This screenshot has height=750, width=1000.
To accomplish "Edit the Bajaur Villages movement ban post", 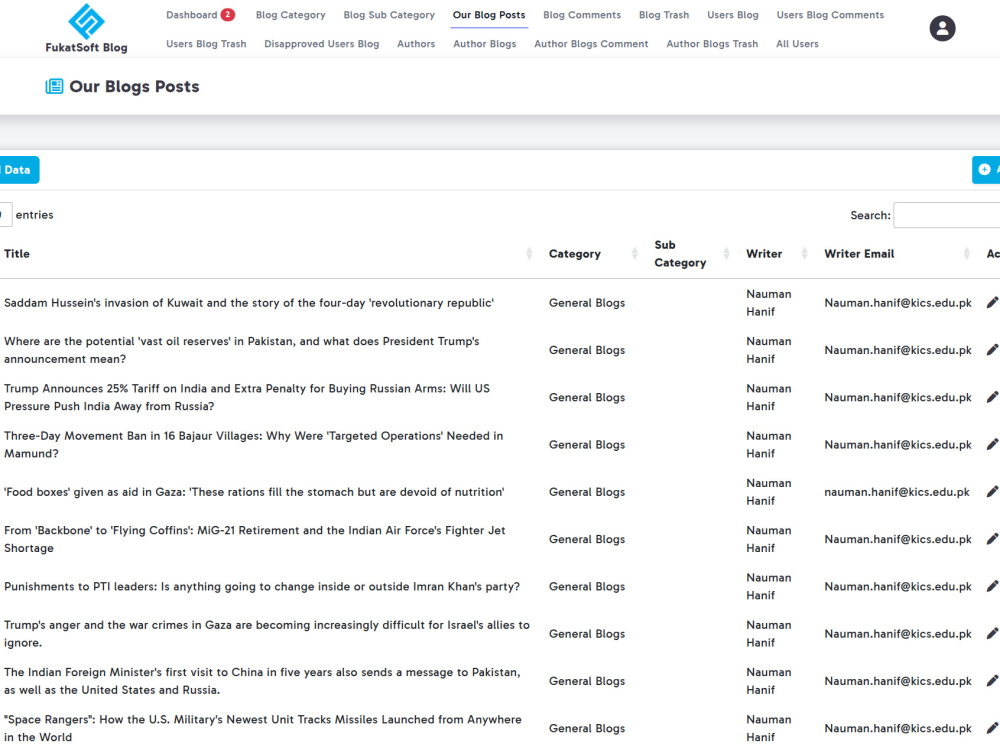I will 992,444.
